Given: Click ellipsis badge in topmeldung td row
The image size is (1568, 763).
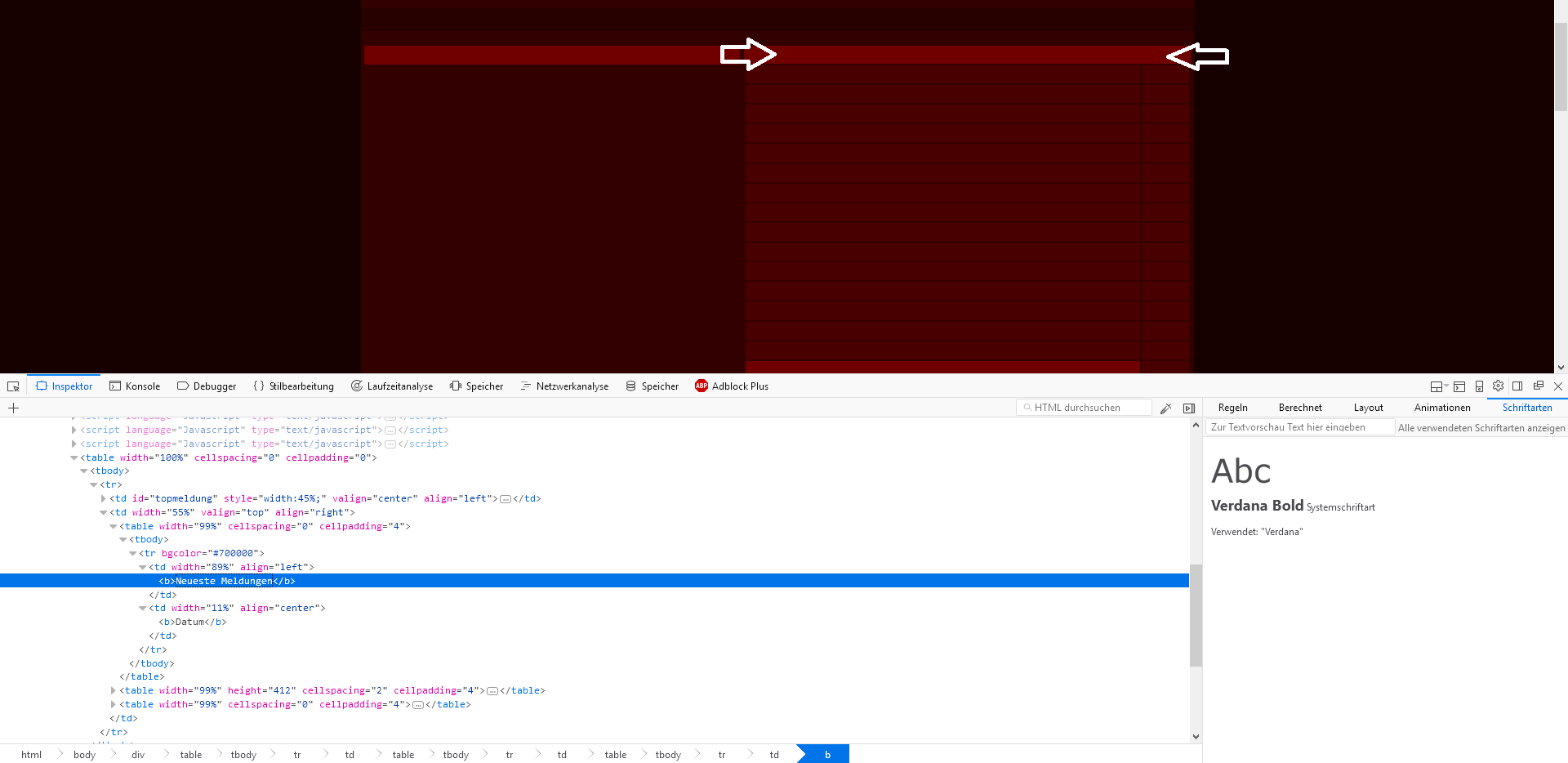Looking at the screenshot, I should point(506,499).
